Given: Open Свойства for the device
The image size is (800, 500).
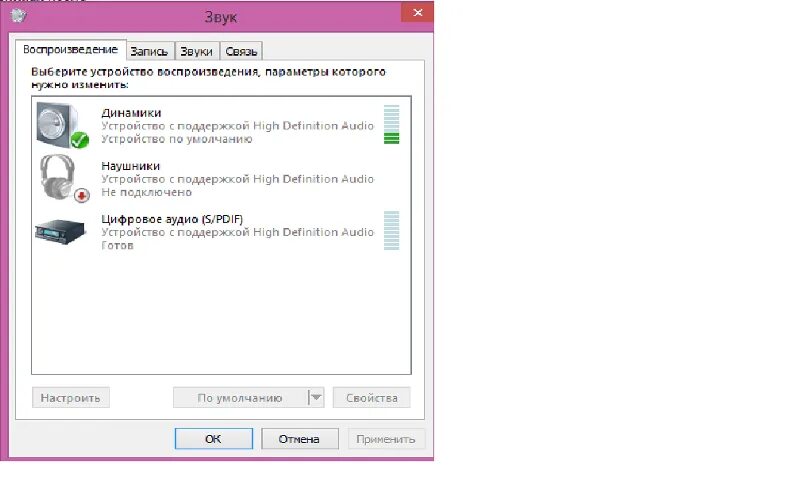Looking at the screenshot, I should point(371,397).
